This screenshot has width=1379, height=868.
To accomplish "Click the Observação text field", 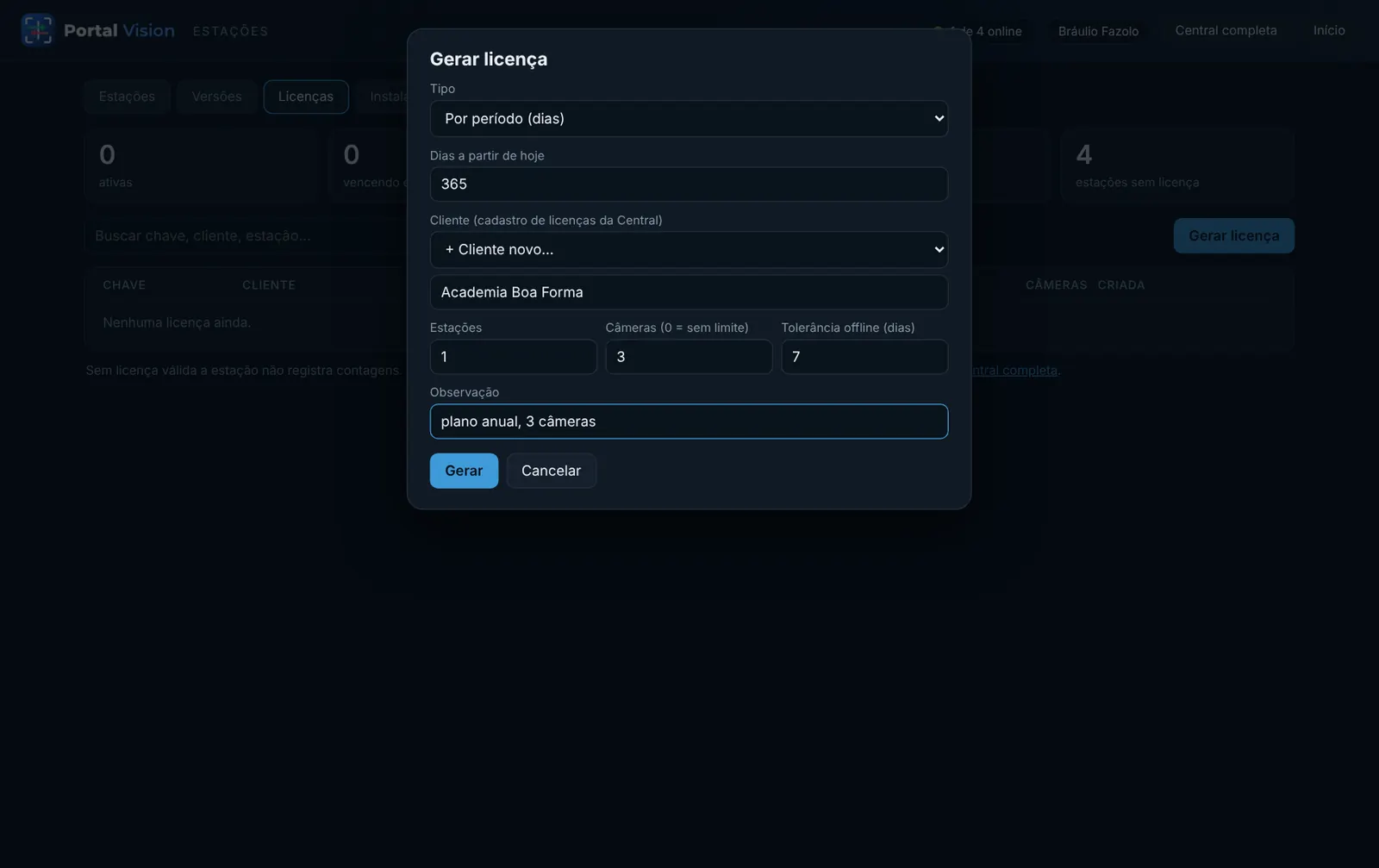I will click(689, 422).
